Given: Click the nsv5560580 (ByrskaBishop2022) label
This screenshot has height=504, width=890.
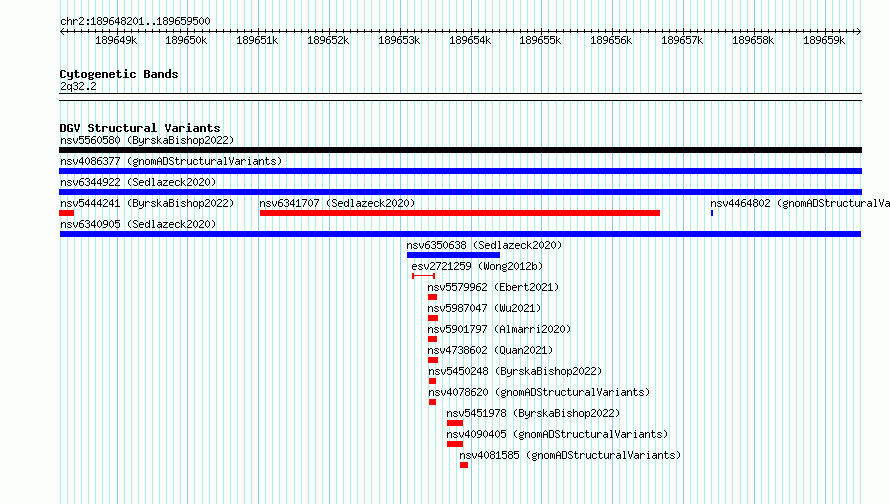Looking at the screenshot, I should click(x=147, y=140).
